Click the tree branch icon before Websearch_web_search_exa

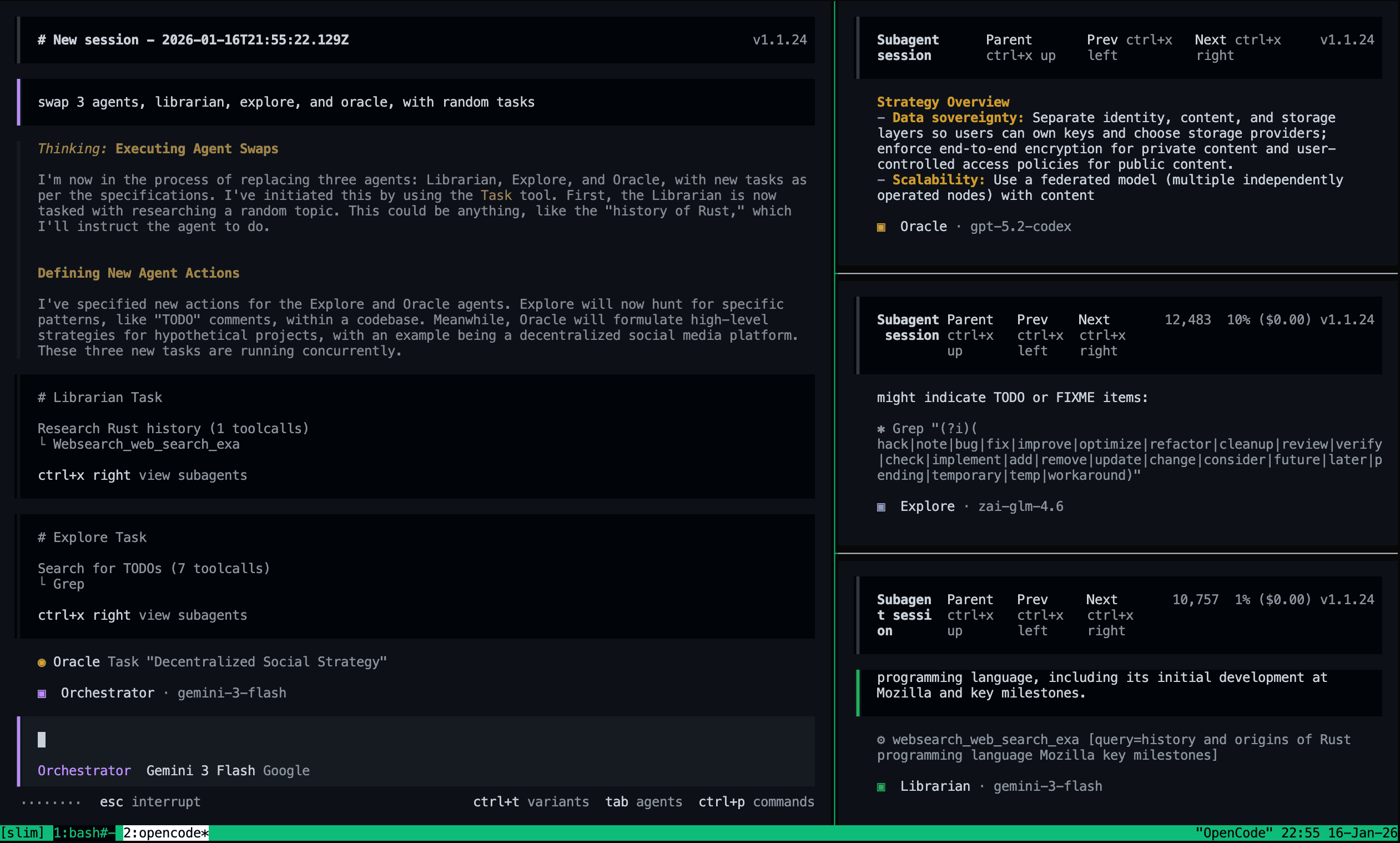click(43, 443)
